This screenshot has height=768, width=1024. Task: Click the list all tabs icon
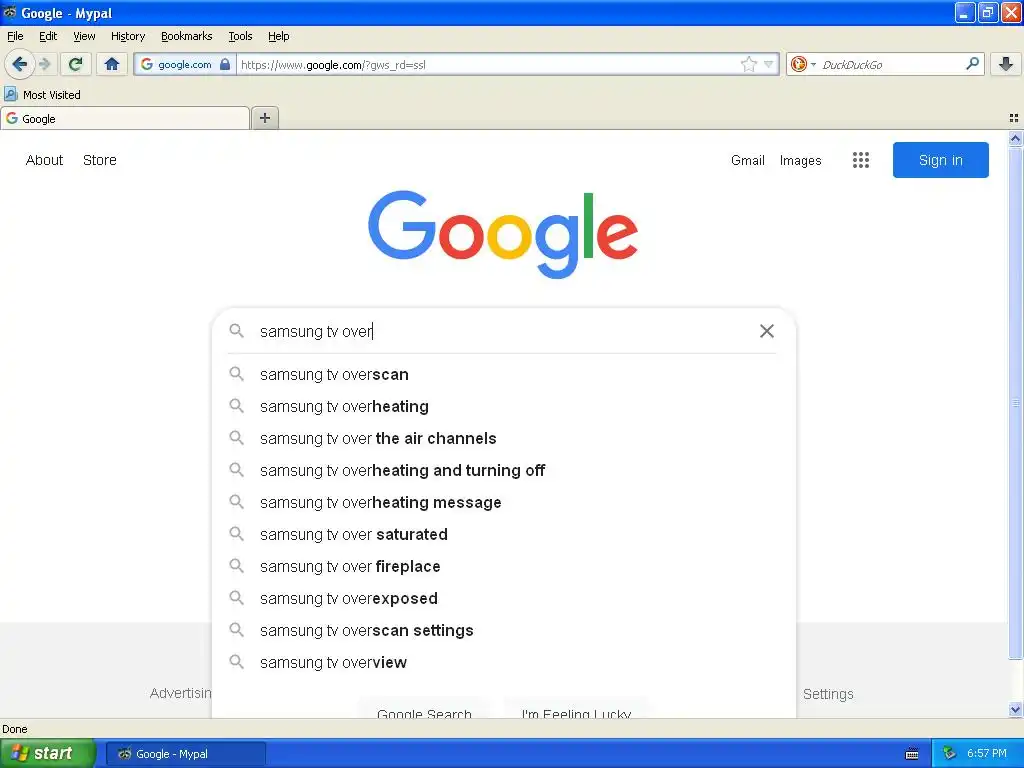point(1014,118)
